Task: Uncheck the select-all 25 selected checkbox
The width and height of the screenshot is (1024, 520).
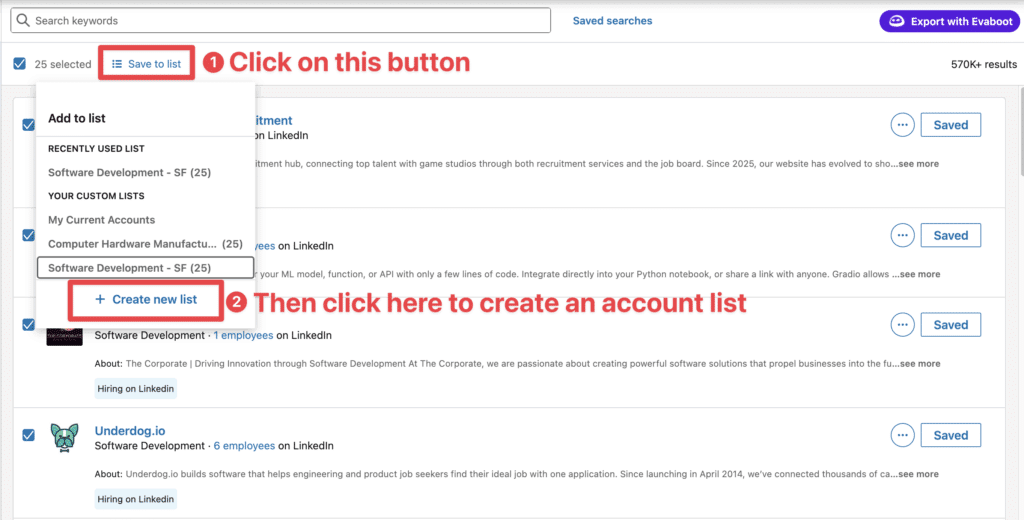Action: click(20, 63)
